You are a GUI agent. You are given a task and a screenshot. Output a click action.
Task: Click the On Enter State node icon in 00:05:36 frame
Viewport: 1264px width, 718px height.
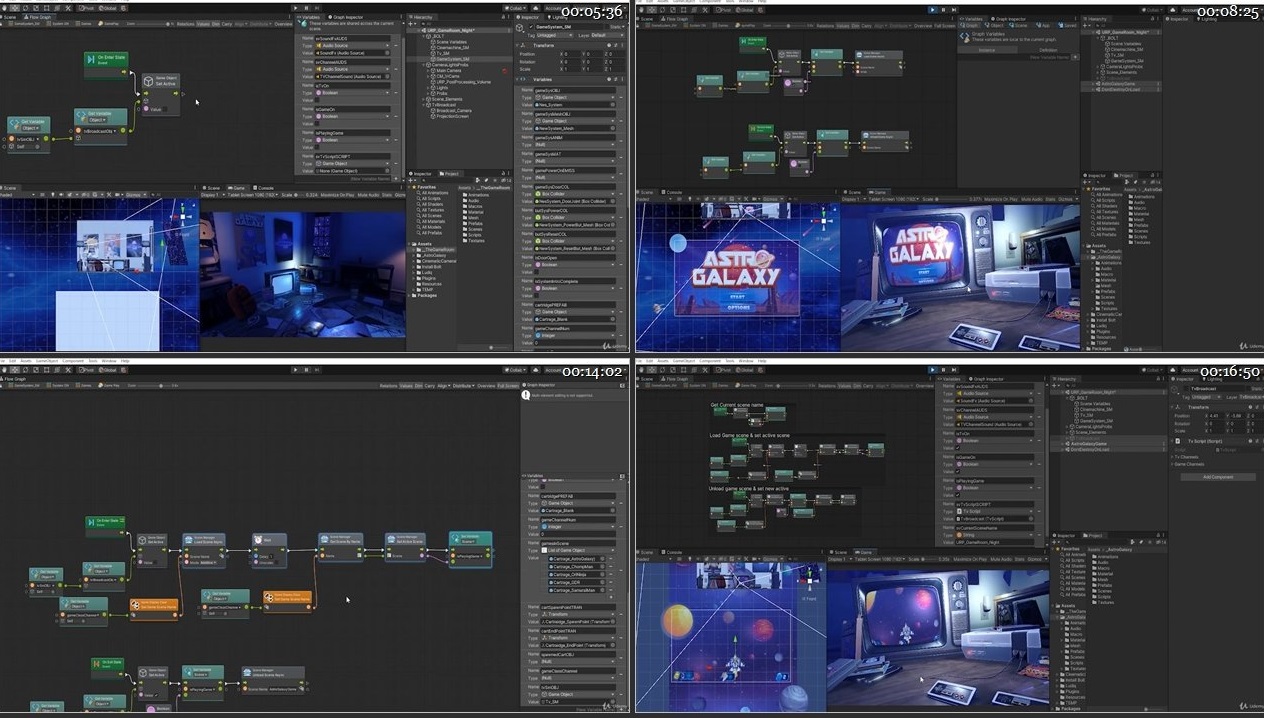[92, 59]
